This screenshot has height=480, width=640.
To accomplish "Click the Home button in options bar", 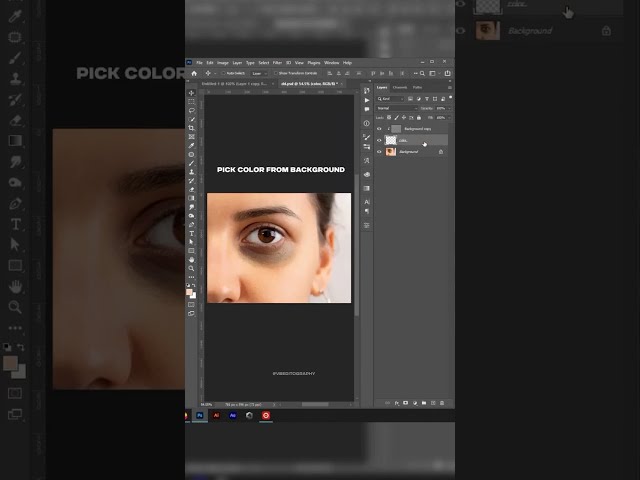I will (x=194, y=73).
